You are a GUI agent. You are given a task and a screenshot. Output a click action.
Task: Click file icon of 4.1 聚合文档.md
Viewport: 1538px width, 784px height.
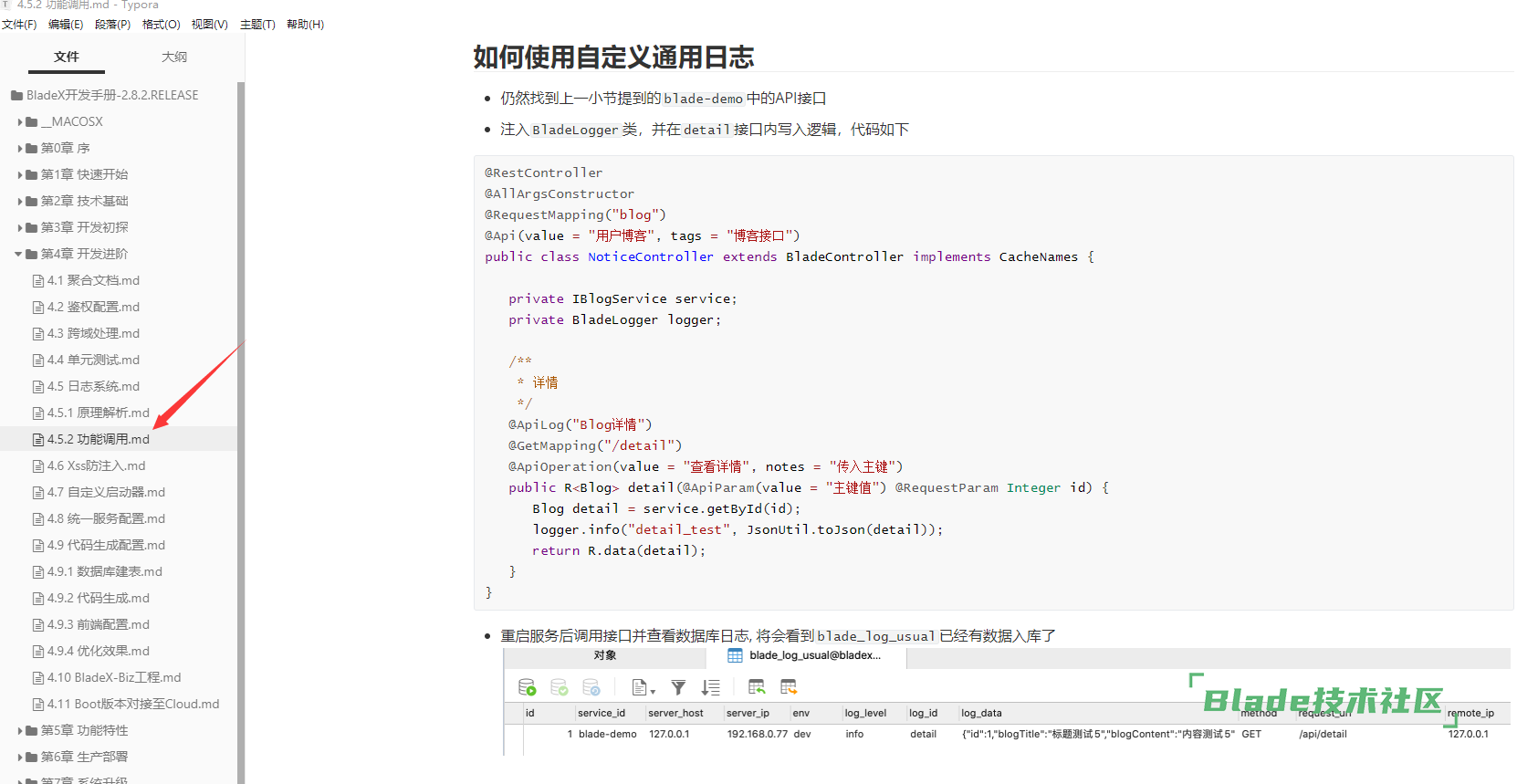[38, 281]
